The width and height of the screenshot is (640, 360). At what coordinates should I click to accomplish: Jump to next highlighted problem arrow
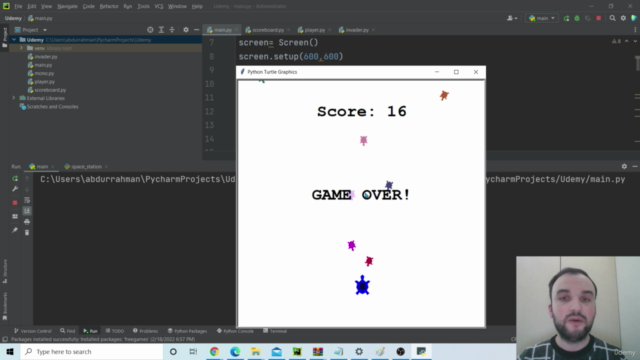[635, 41]
